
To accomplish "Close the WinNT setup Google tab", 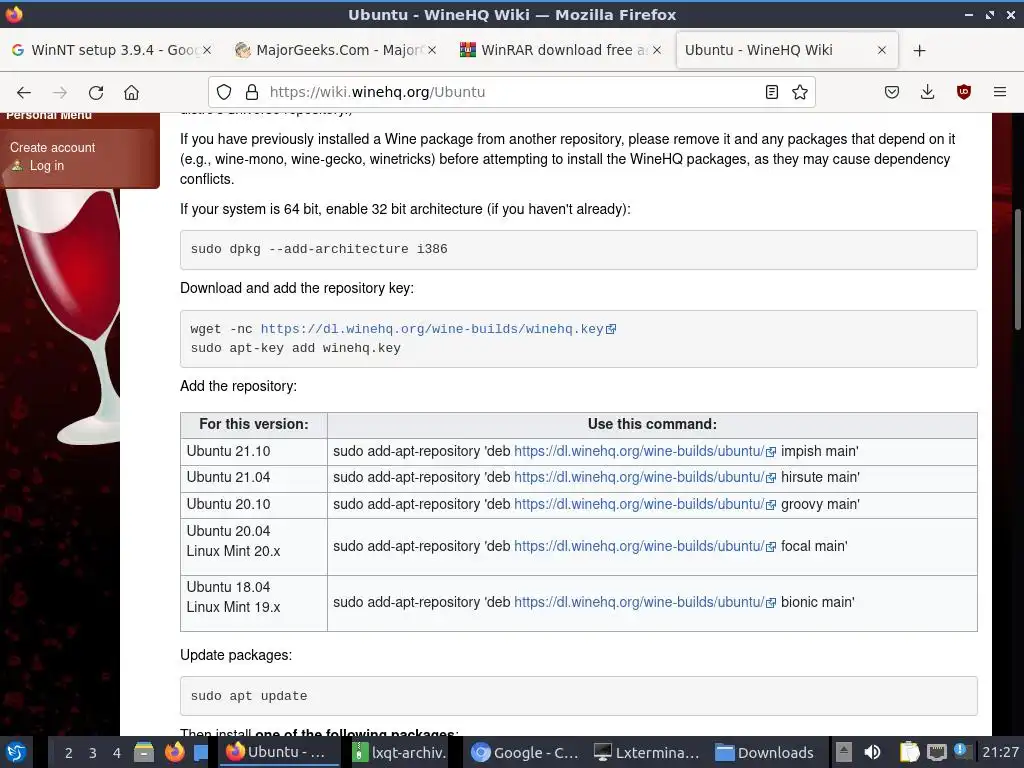I will [x=206, y=50].
